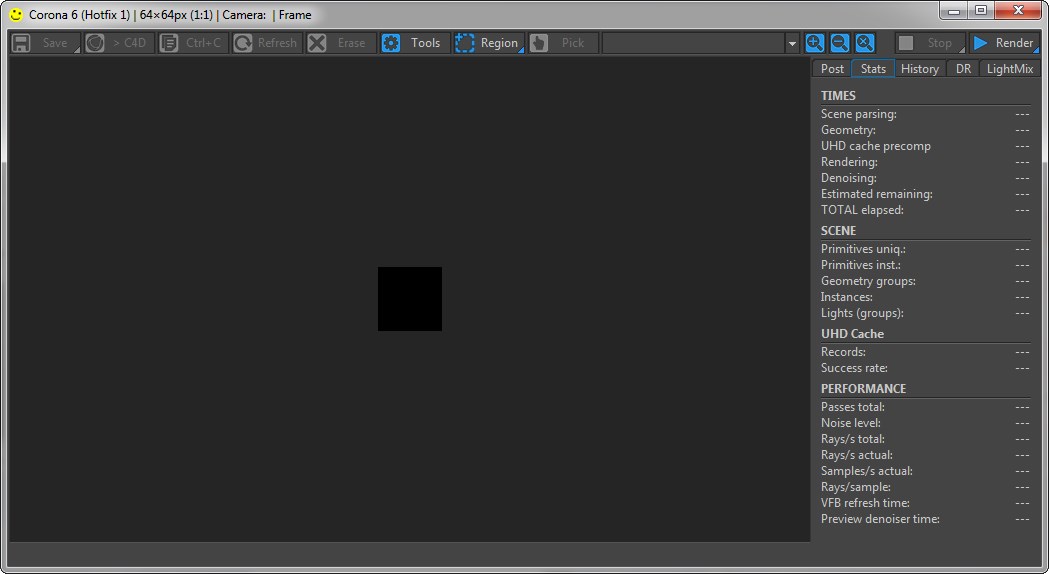1049x574 pixels.
Task: Click the Region button dropdown corner arrow
Action: pos(521,50)
